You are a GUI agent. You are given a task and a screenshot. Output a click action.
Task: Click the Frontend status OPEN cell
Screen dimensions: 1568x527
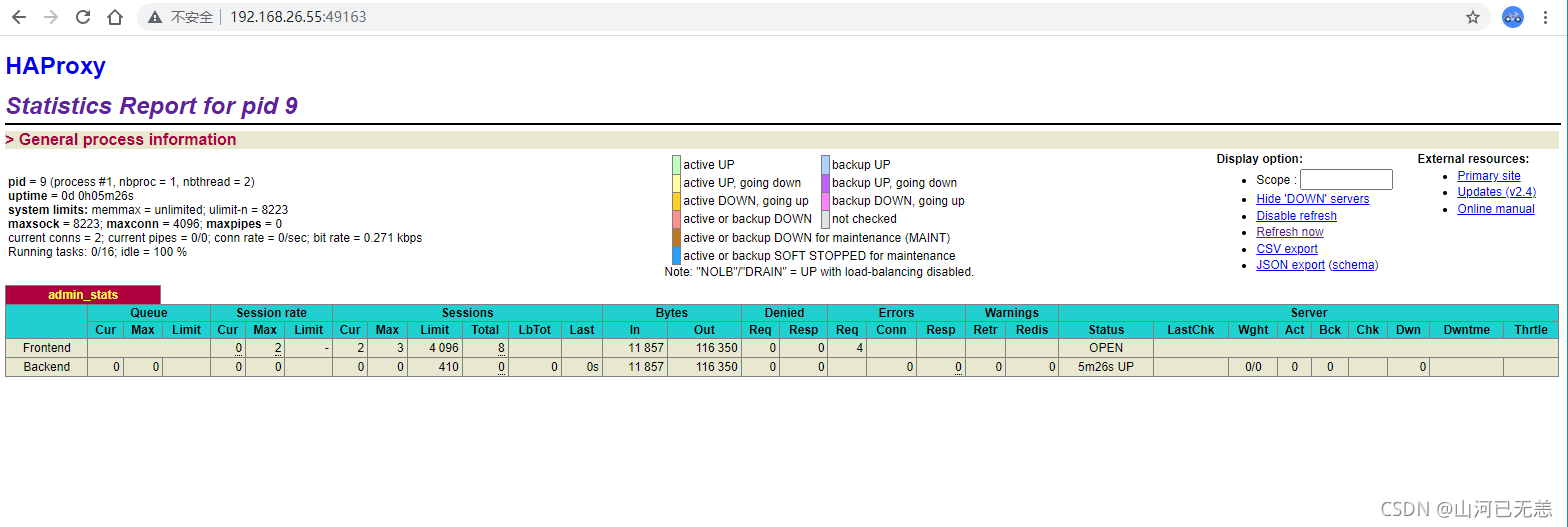pyautogui.click(x=1106, y=348)
